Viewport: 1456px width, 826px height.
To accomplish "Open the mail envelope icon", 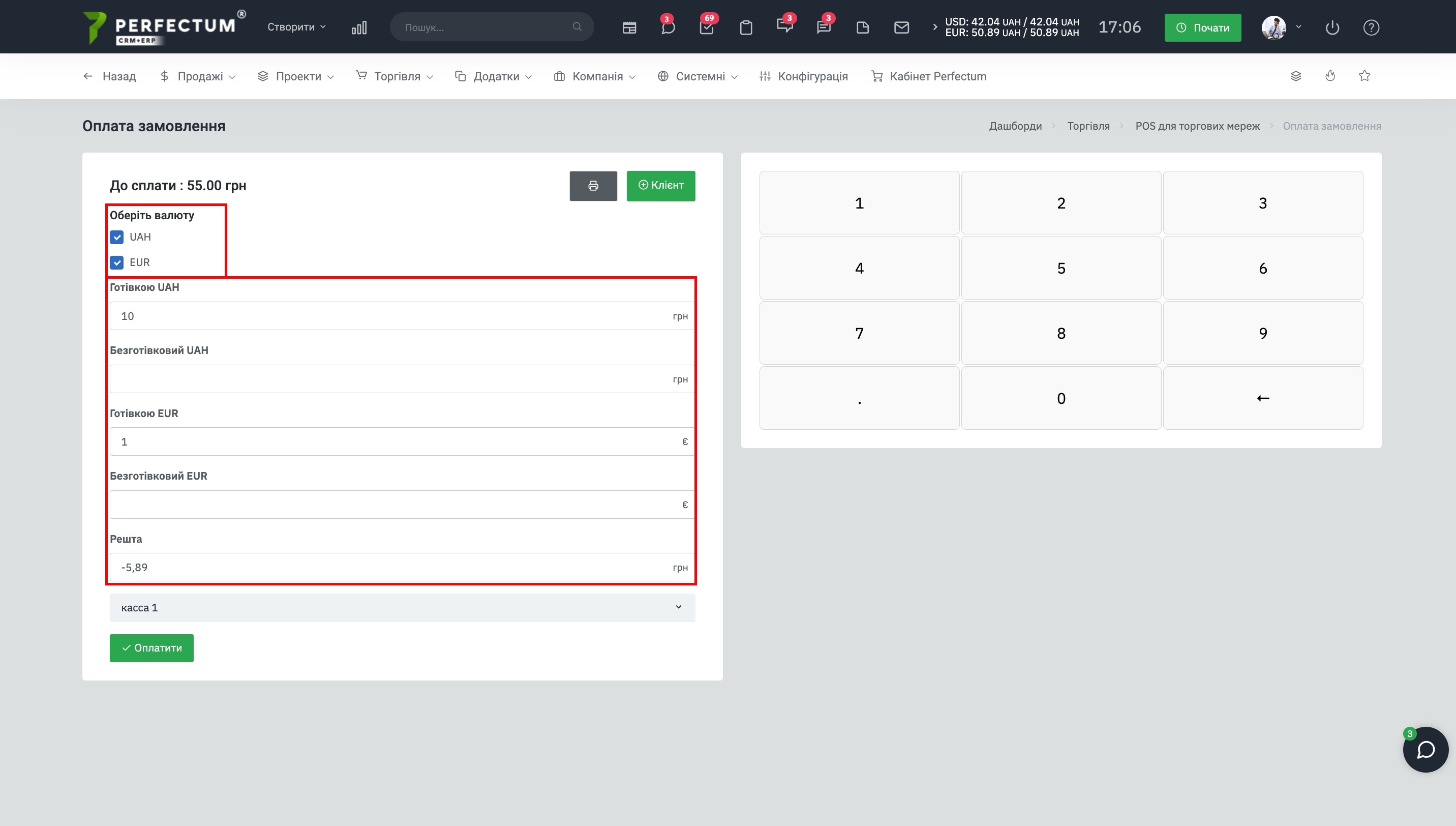I will [x=901, y=27].
